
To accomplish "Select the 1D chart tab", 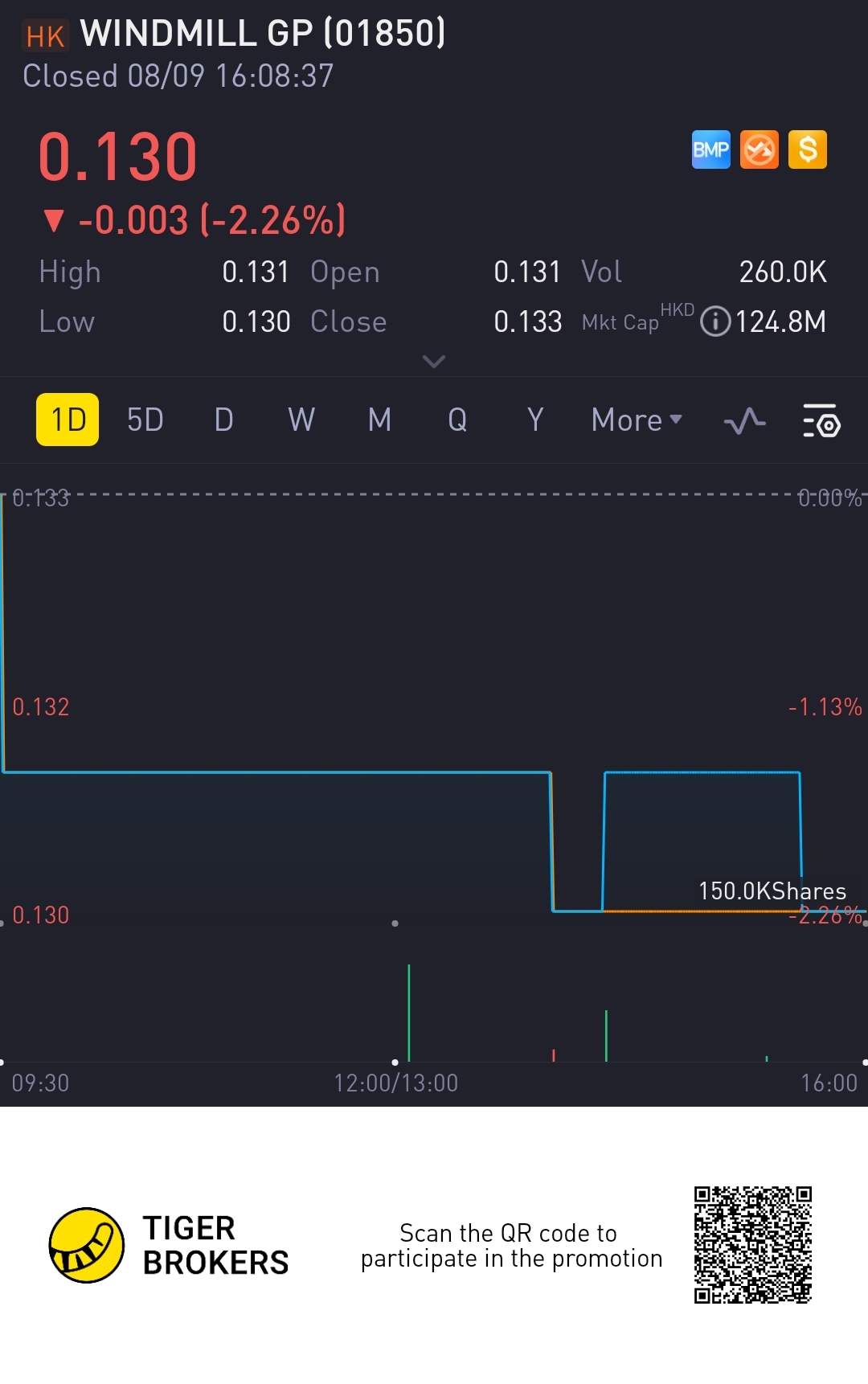I will [x=68, y=420].
